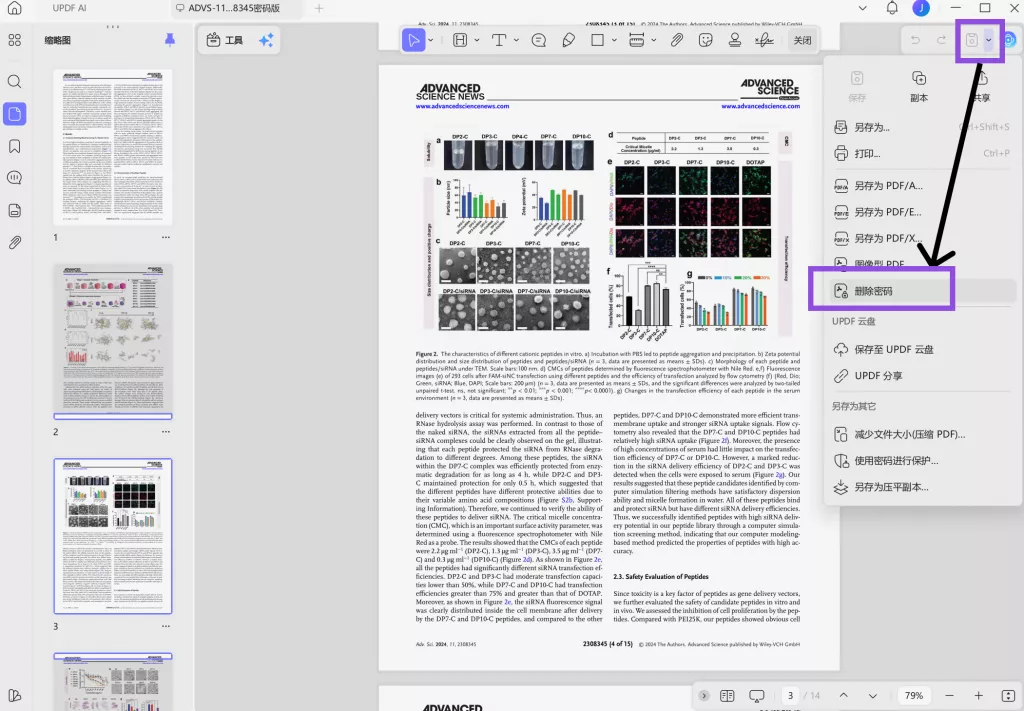The height and width of the screenshot is (711, 1024).
Task: Open the comment note tool
Action: tap(539, 40)
